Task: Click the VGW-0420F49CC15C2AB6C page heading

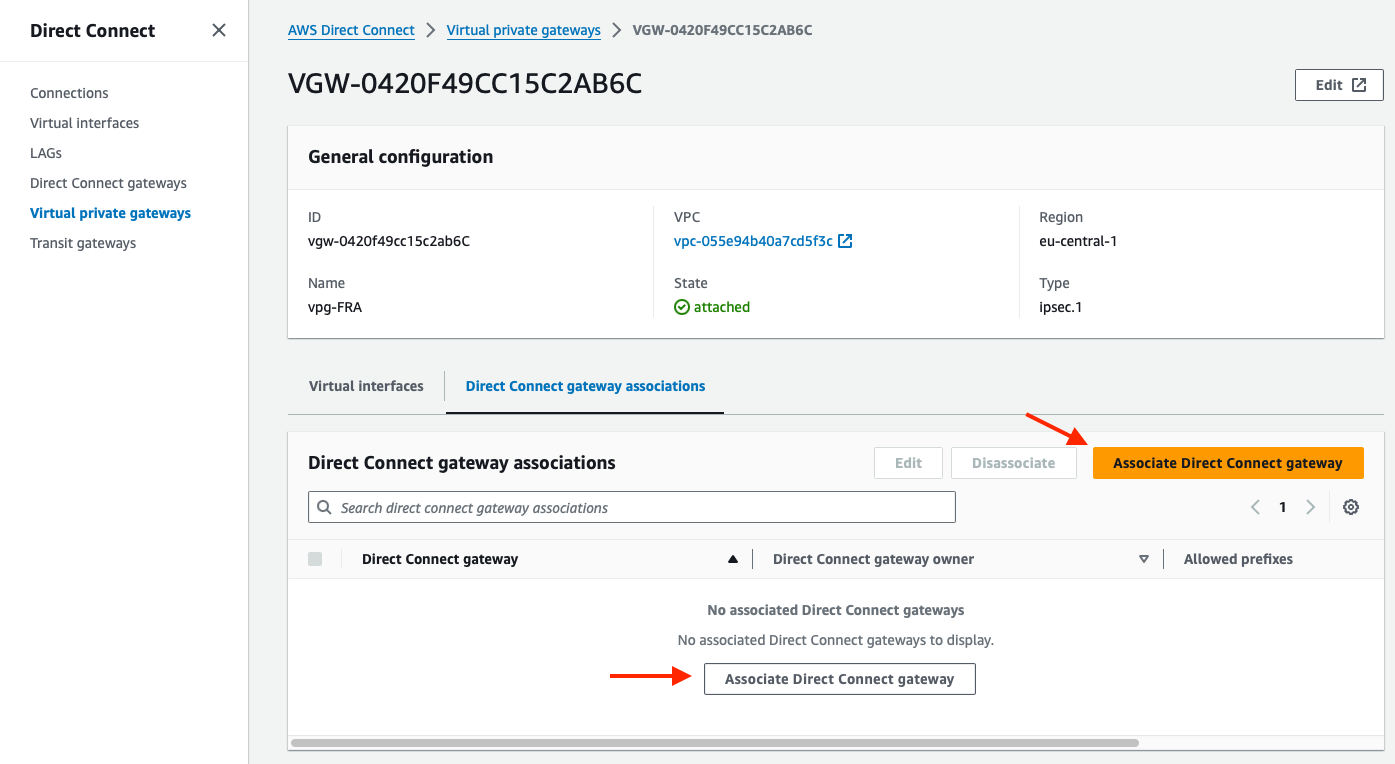Action: pos(465,84)
